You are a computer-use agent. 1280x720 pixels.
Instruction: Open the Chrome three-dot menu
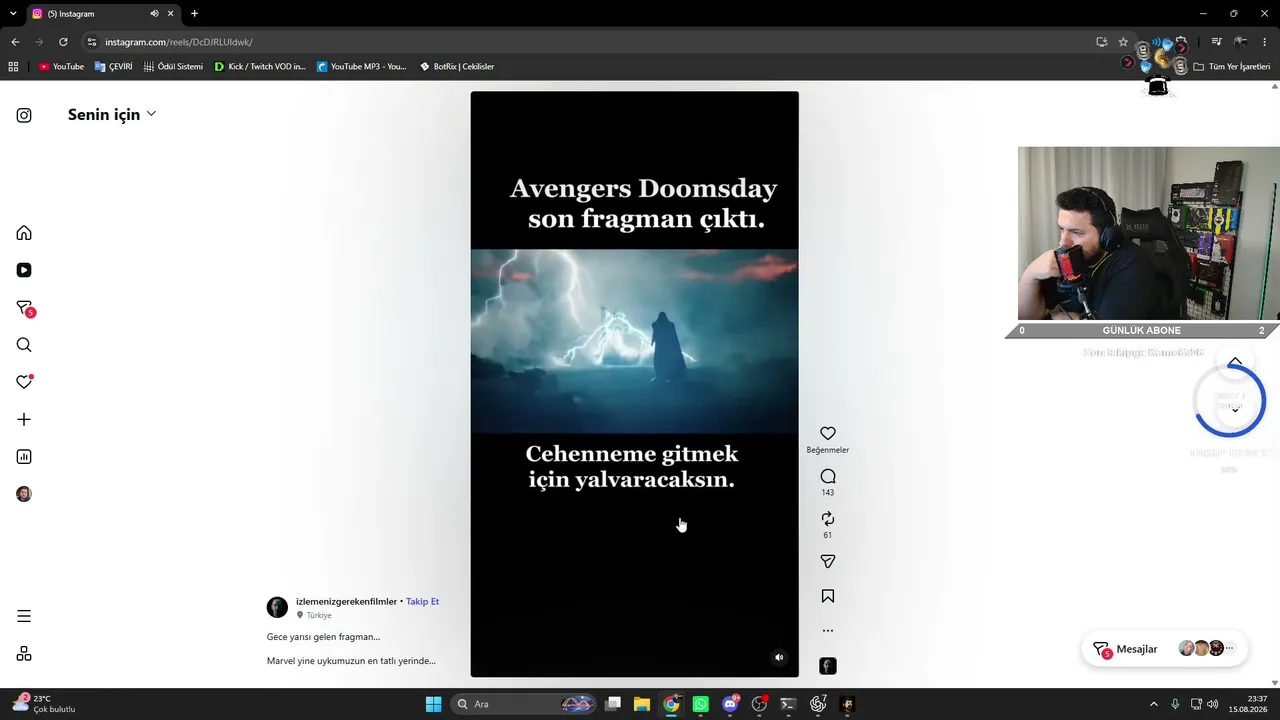(1265, 42)
